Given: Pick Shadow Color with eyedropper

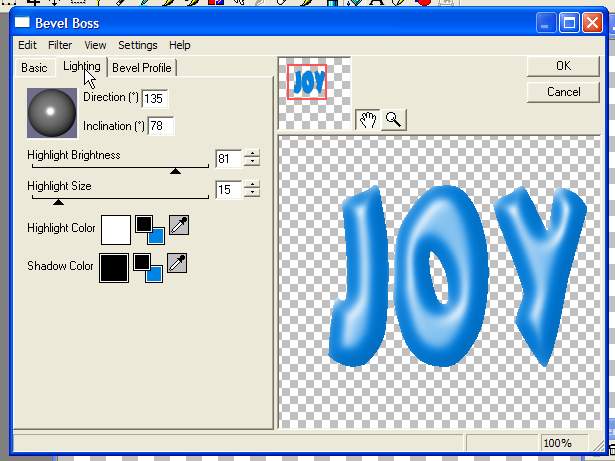Looking at the screenshot, I should (x=177, y=263).
